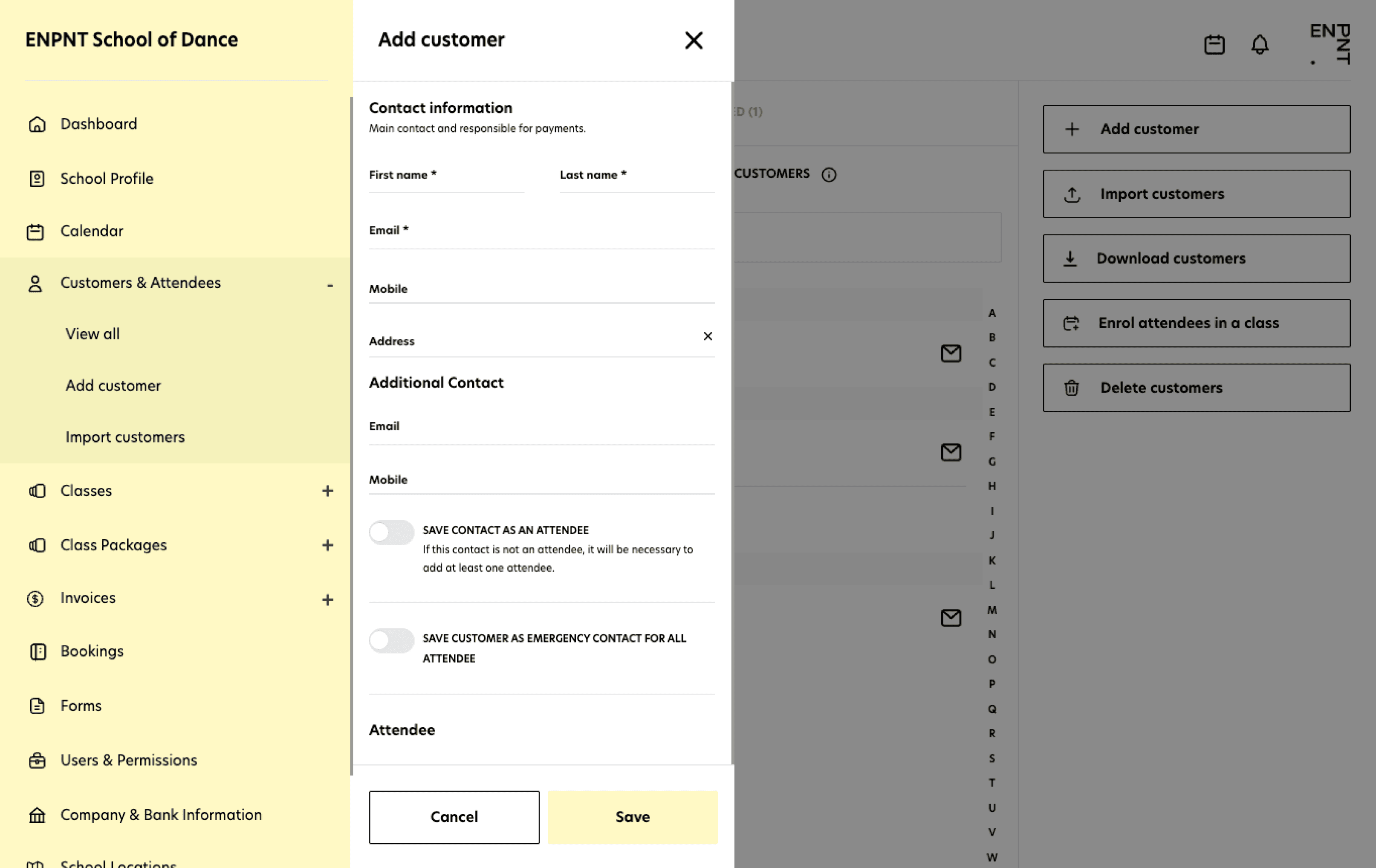Image resolution: width=1376 pixels, height=868 pixels.
Task: Click the ENPNT School of Dance title
Action: pos(131,39)
